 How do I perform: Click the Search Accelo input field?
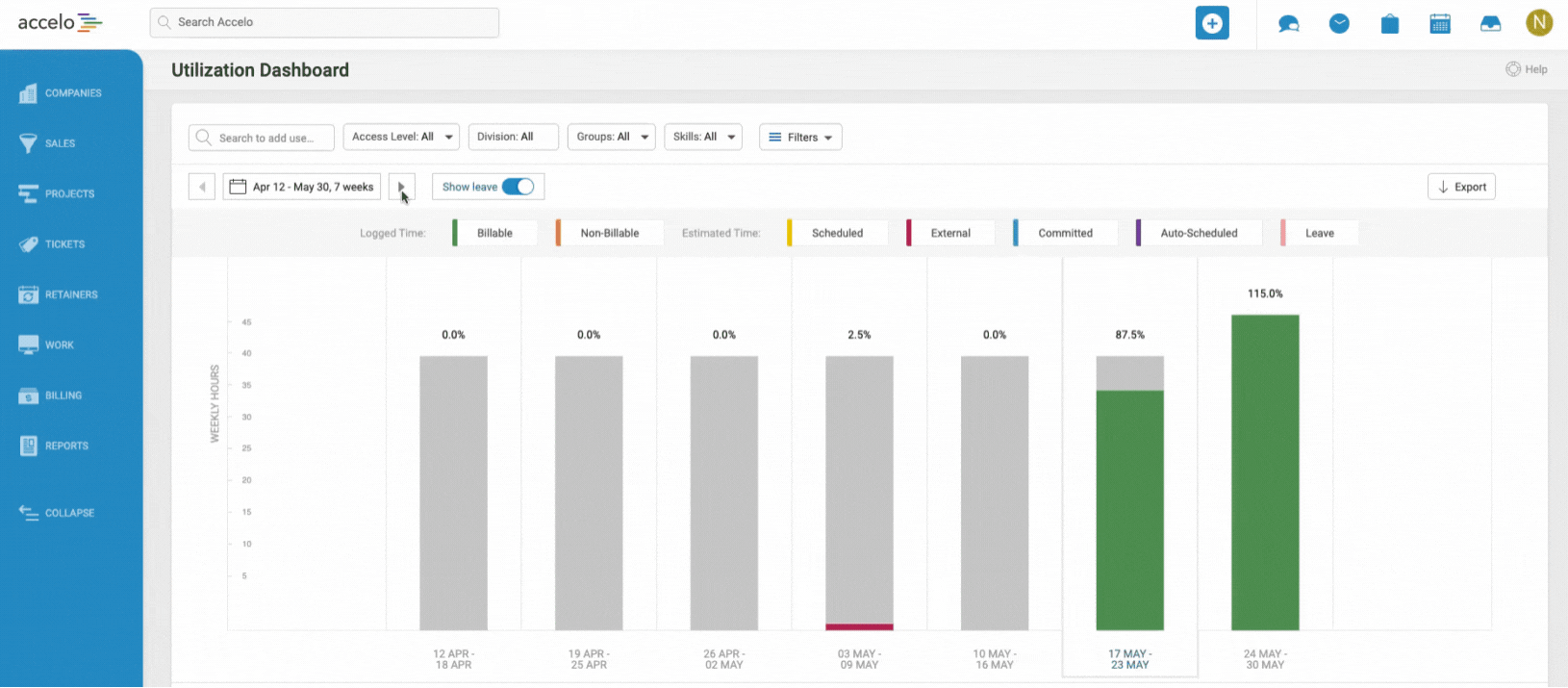click(324, 22)
